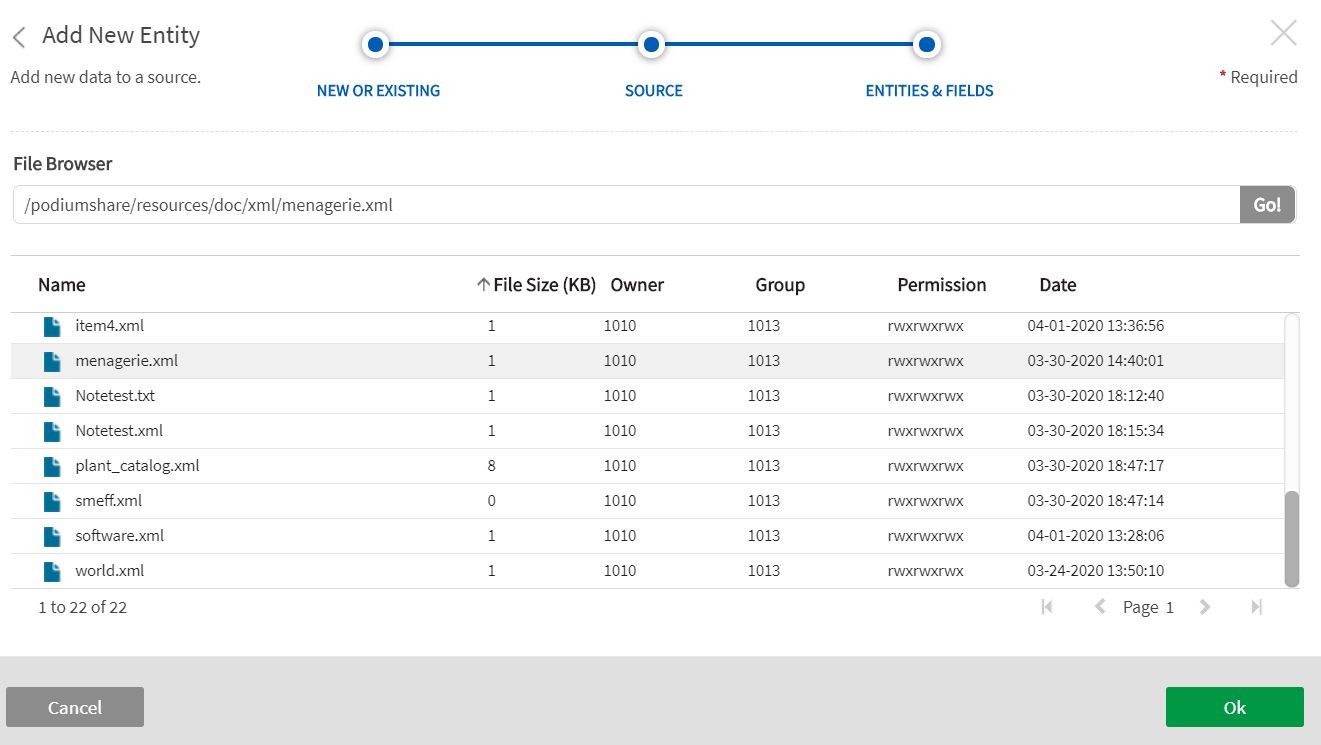Viewport: 1321px width, 745px height.
Task: Click the '1 to 22 of 22' label
Action: tap(83, 607)
